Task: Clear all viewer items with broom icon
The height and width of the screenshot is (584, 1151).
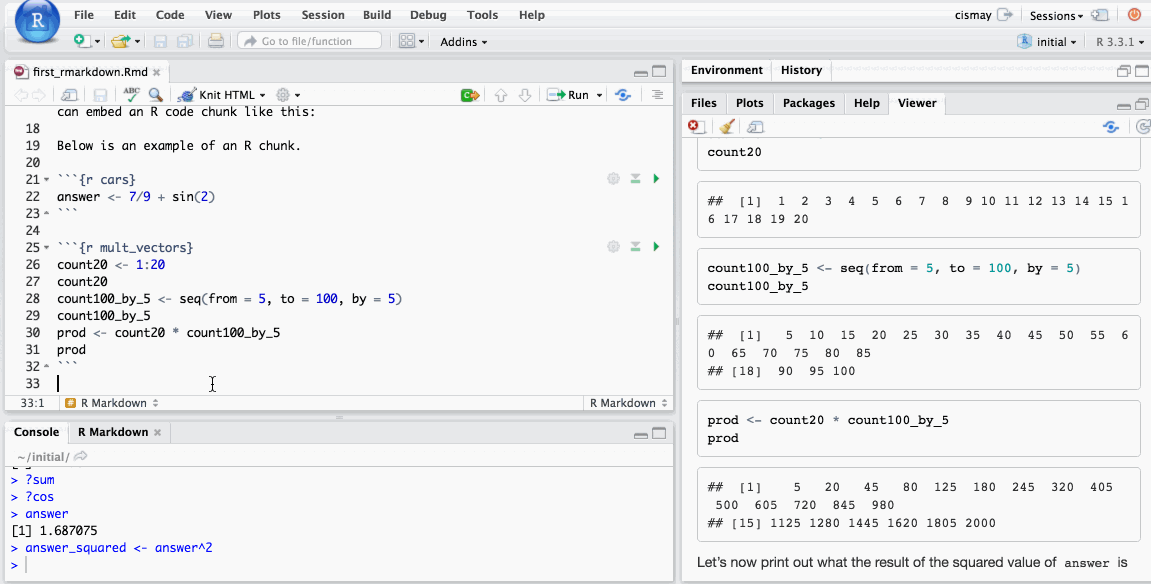Action: [x=727, y=127]
